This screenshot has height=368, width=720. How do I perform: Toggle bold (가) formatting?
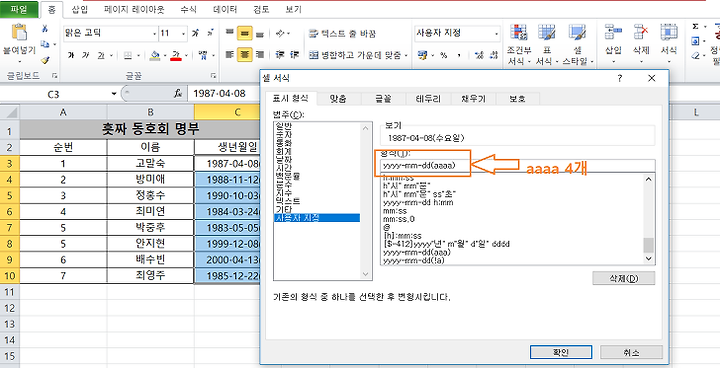(71, 56)
